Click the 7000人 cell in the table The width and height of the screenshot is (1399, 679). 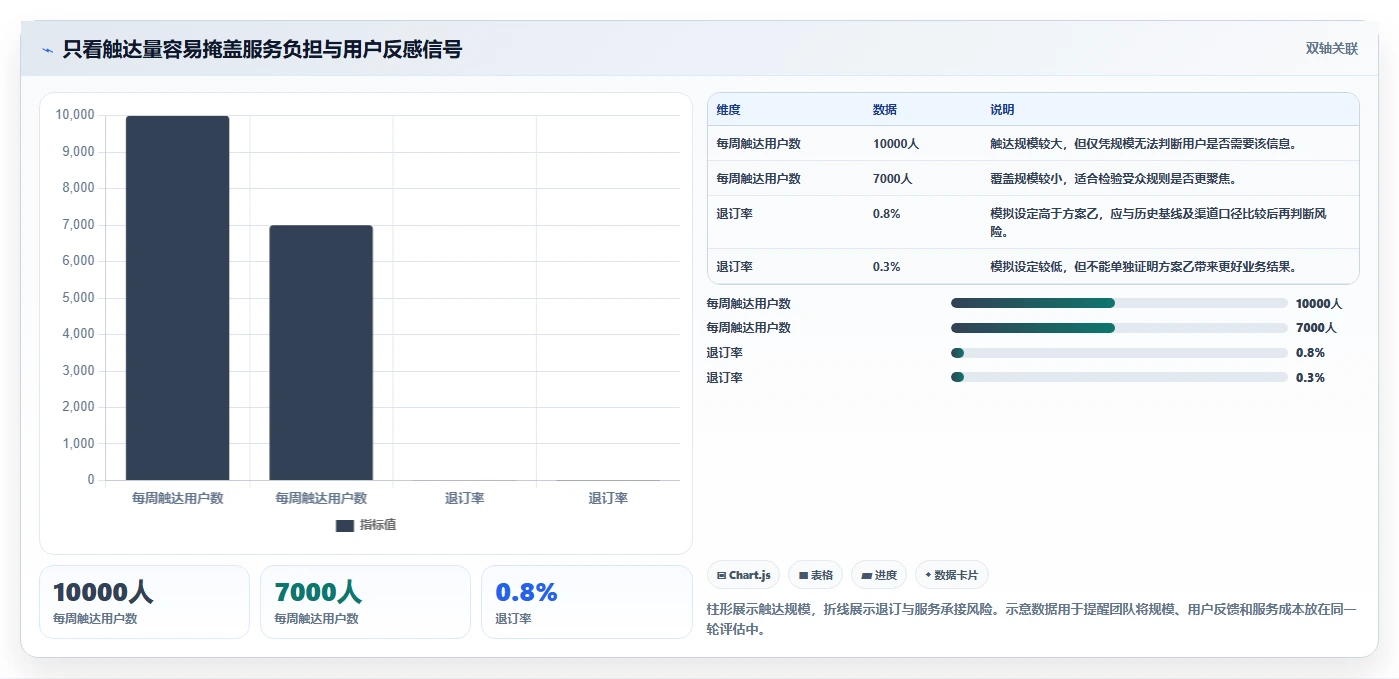pyautogui.click(x=892, y=179)
